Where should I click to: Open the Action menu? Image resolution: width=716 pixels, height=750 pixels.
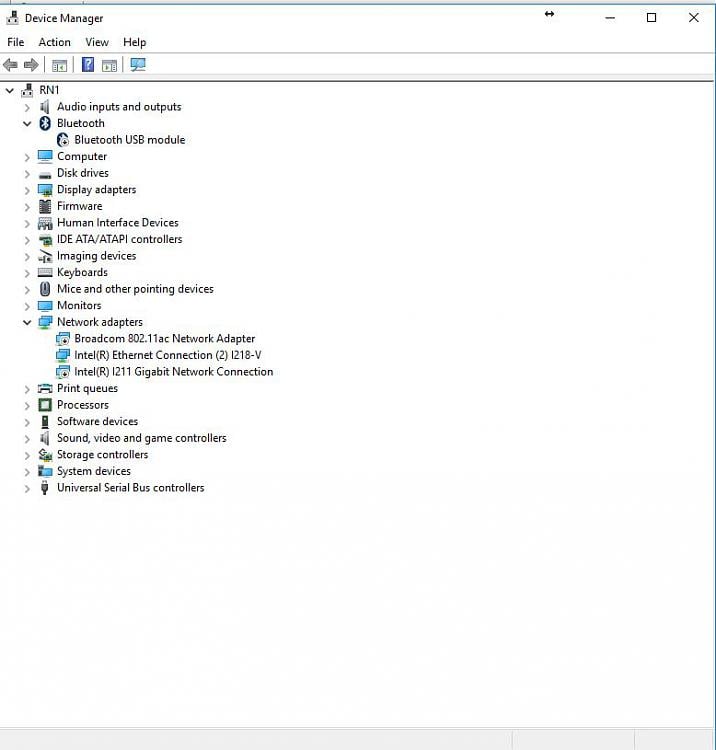click(55, 42)
